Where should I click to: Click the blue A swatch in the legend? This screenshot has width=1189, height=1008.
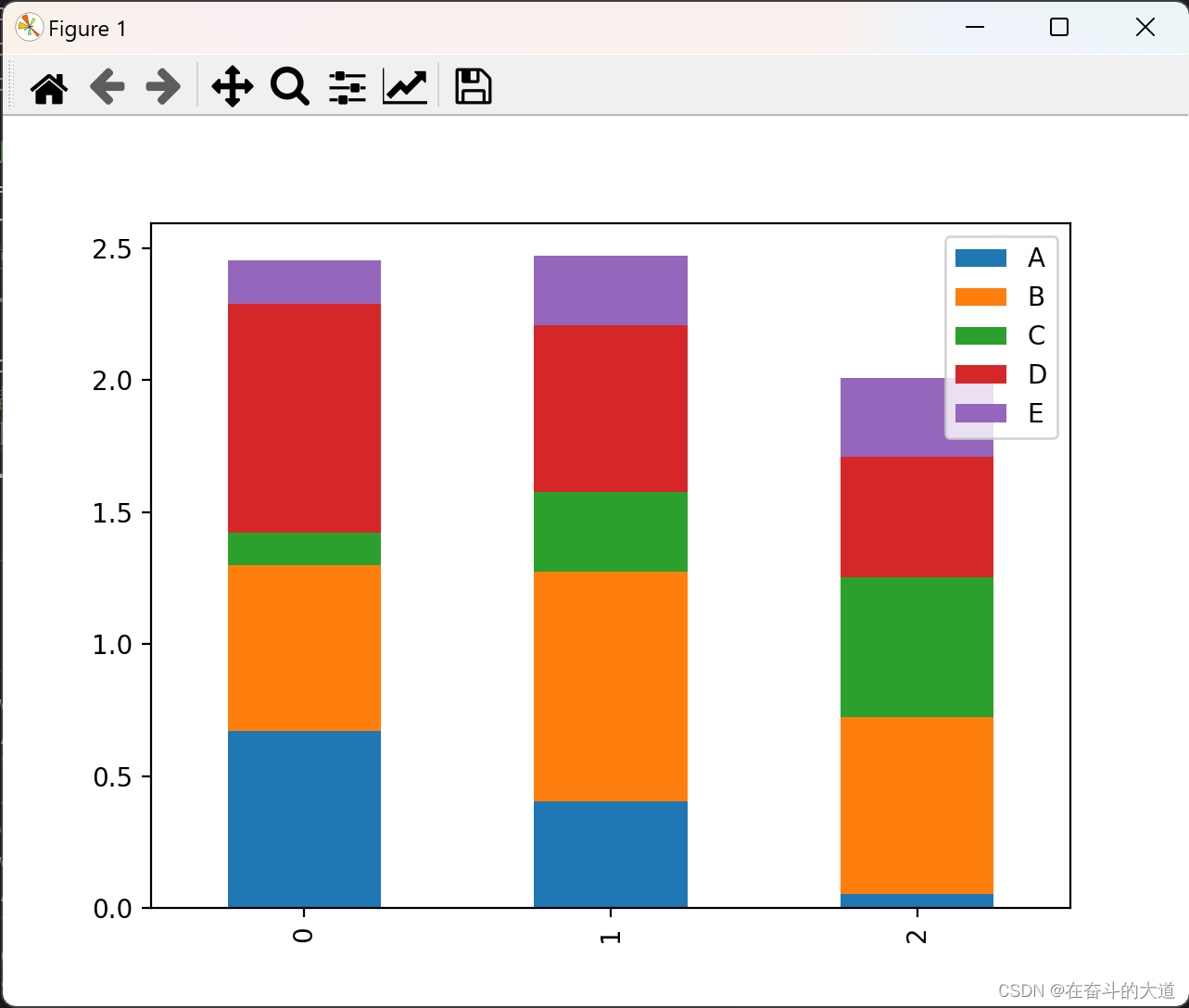click(980, 258)
